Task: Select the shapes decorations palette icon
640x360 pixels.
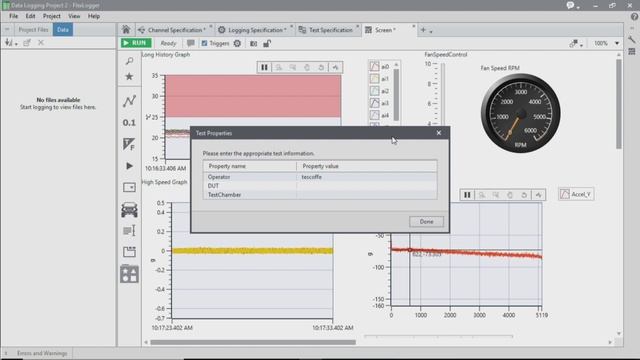Action: pos(129,274)
